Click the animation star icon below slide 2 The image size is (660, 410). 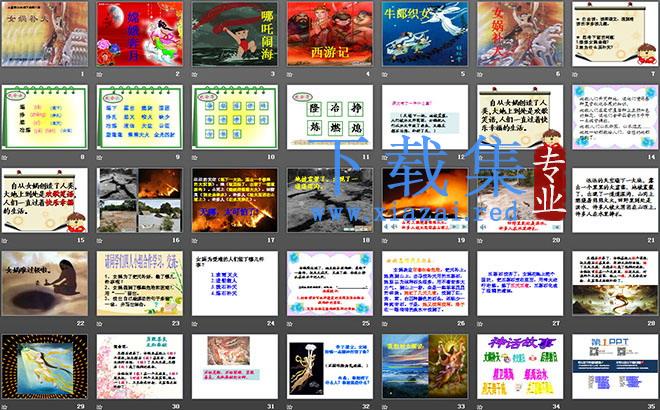100,74
